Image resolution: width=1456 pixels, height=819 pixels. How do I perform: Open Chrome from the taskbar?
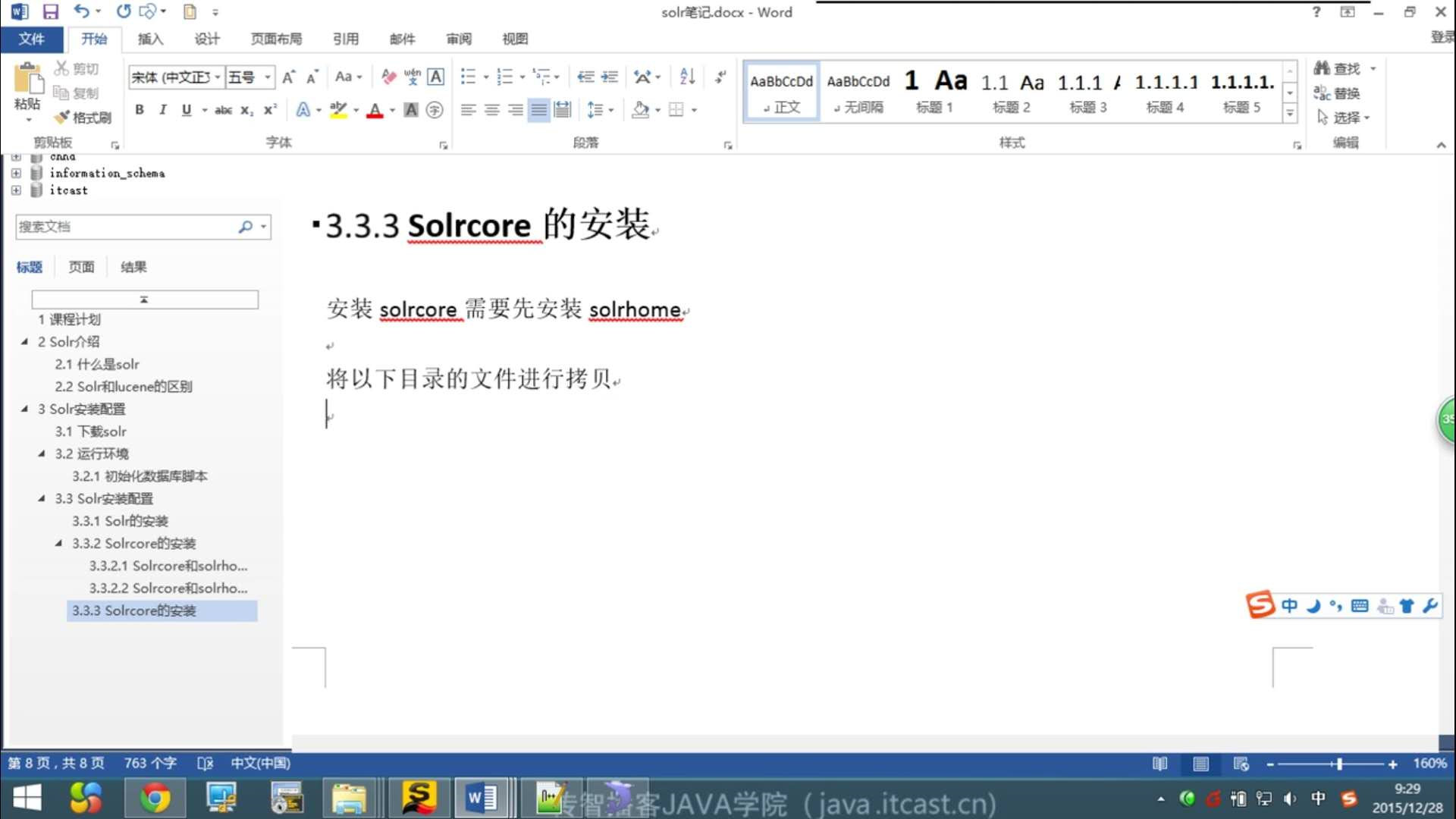point(155,799)
